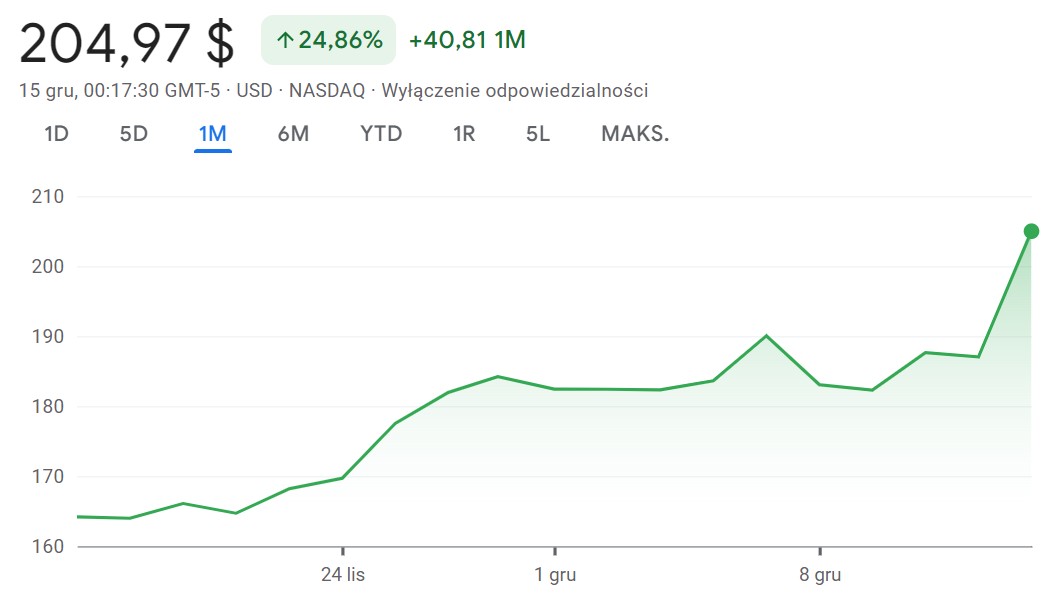Click the 24,86% change badge
The image size is (1051, 601).
328,41
